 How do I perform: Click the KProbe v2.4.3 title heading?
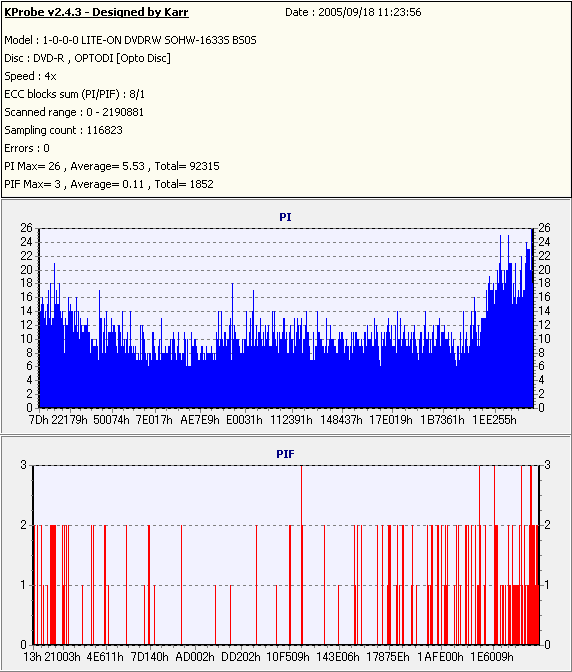(96, 12)
